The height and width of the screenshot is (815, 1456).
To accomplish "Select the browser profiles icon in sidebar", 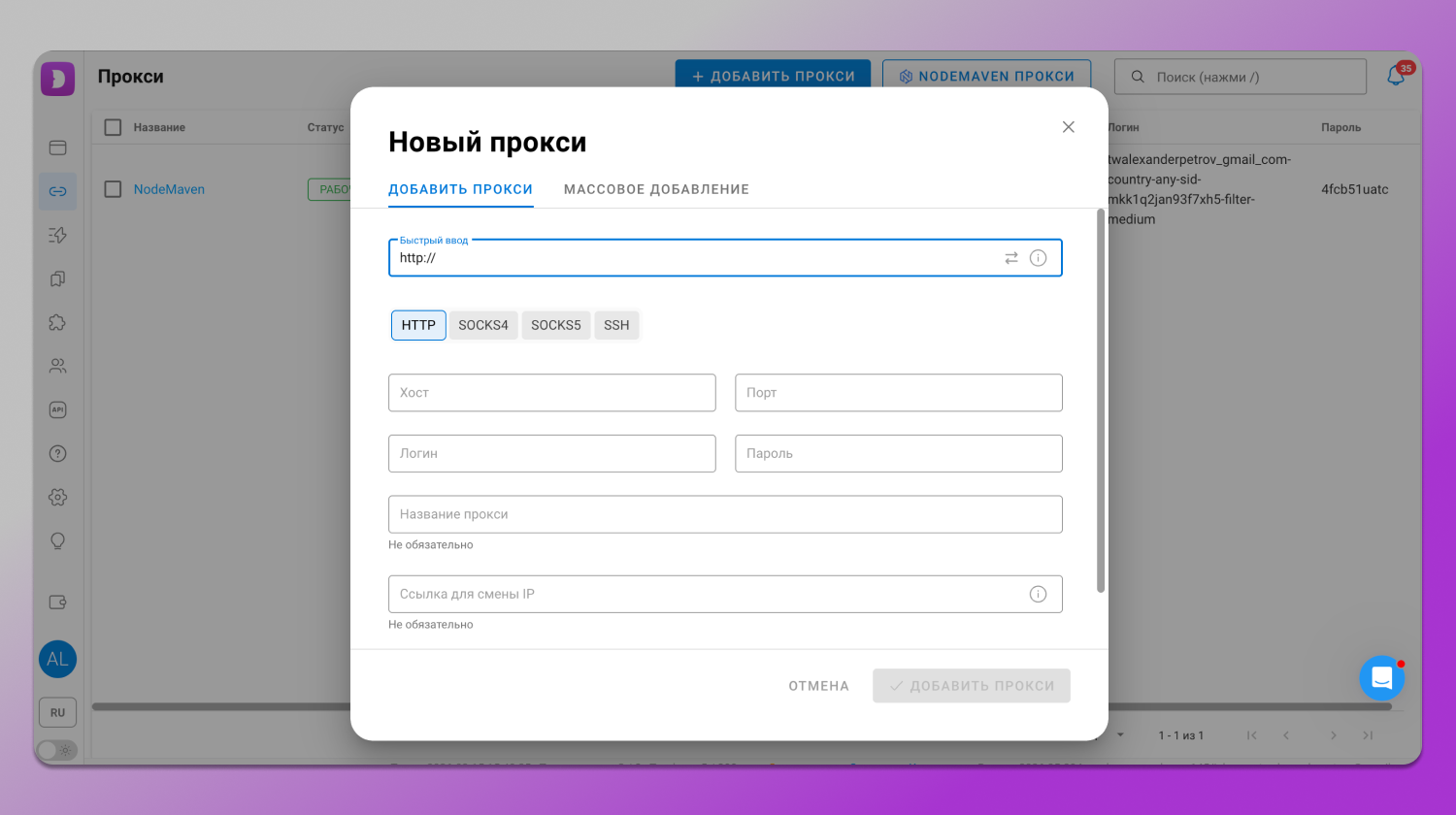I will (x=57, y=147).
